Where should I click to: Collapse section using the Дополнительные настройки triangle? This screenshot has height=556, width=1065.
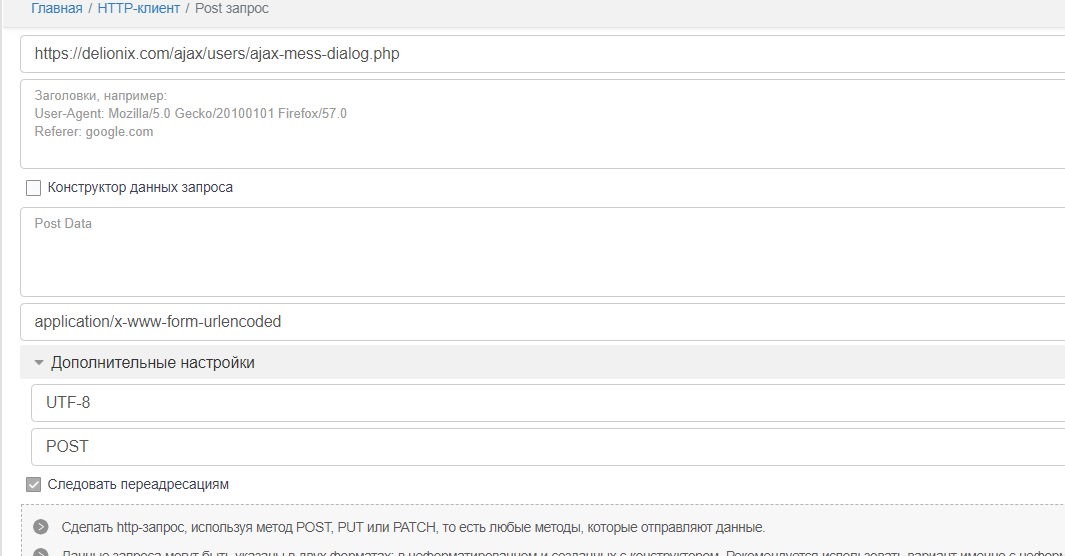tap(39, 363)
